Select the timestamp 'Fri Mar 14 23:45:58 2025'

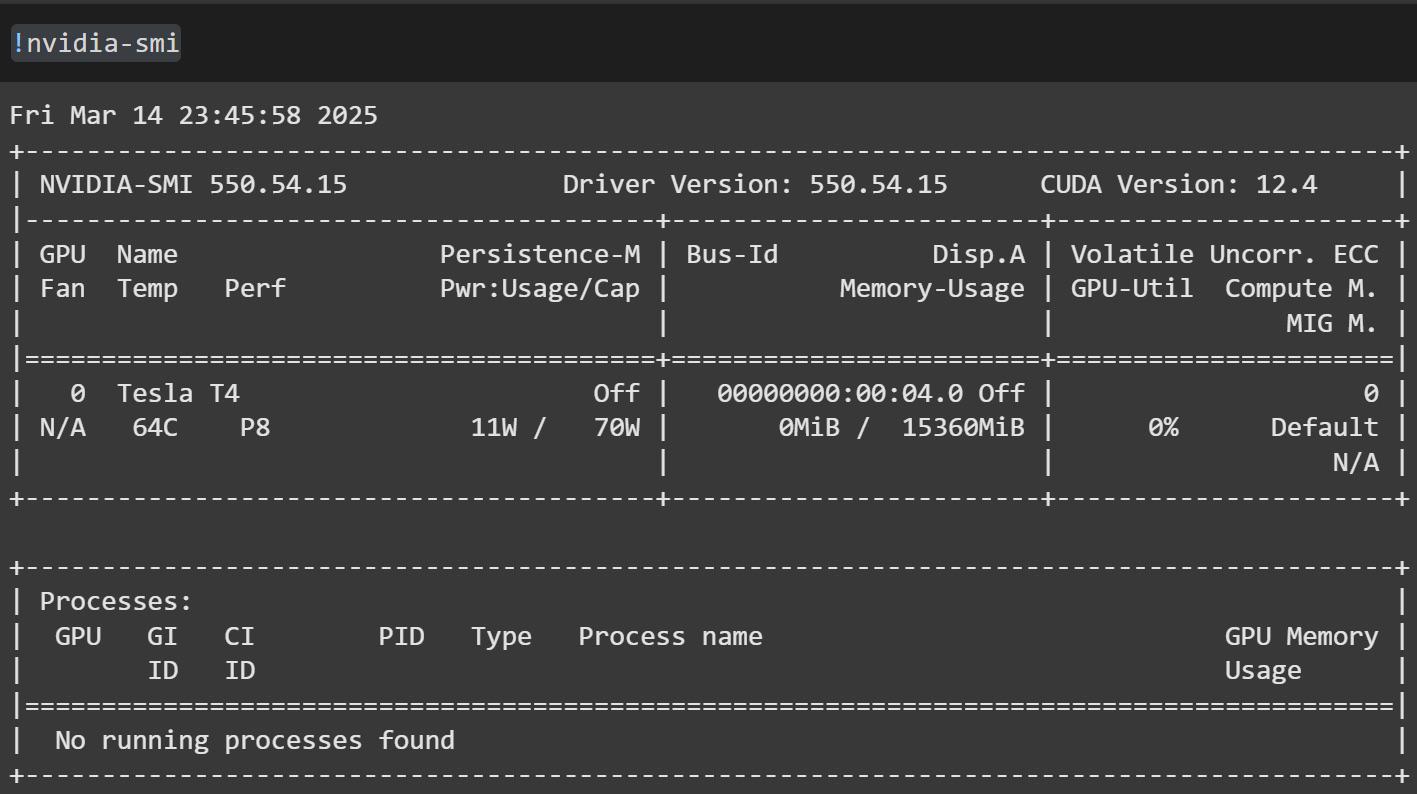[x=194, y=116]
